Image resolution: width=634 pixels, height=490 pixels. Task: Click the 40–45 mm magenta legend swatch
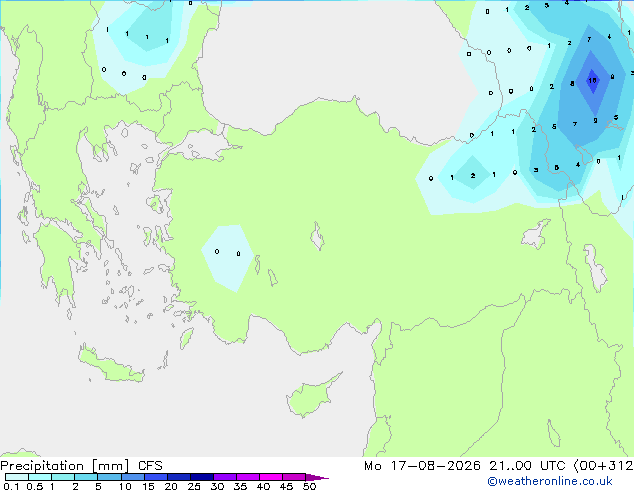click(x=271, y=477)
